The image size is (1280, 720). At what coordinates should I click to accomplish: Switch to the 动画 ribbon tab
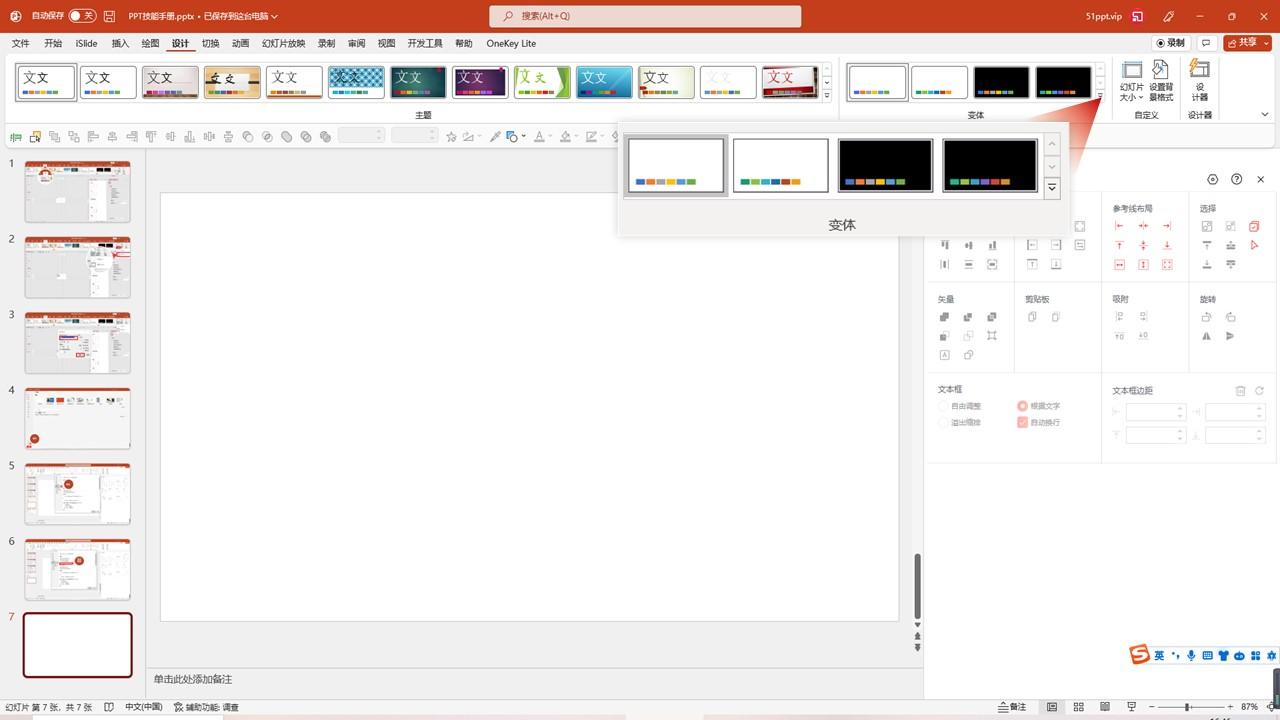coord(240,43)
